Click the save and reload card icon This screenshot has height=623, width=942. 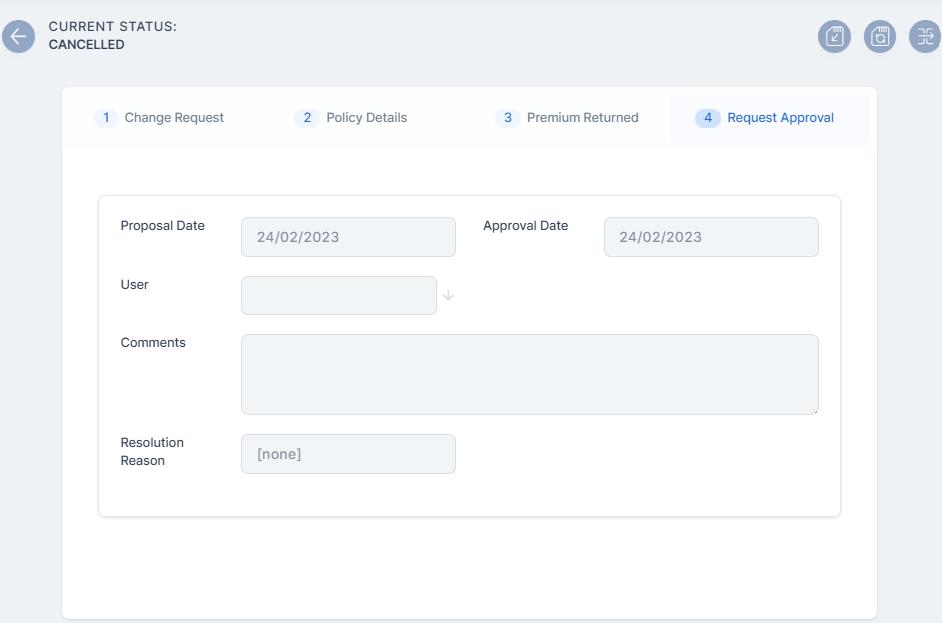[x=880, y=37]
